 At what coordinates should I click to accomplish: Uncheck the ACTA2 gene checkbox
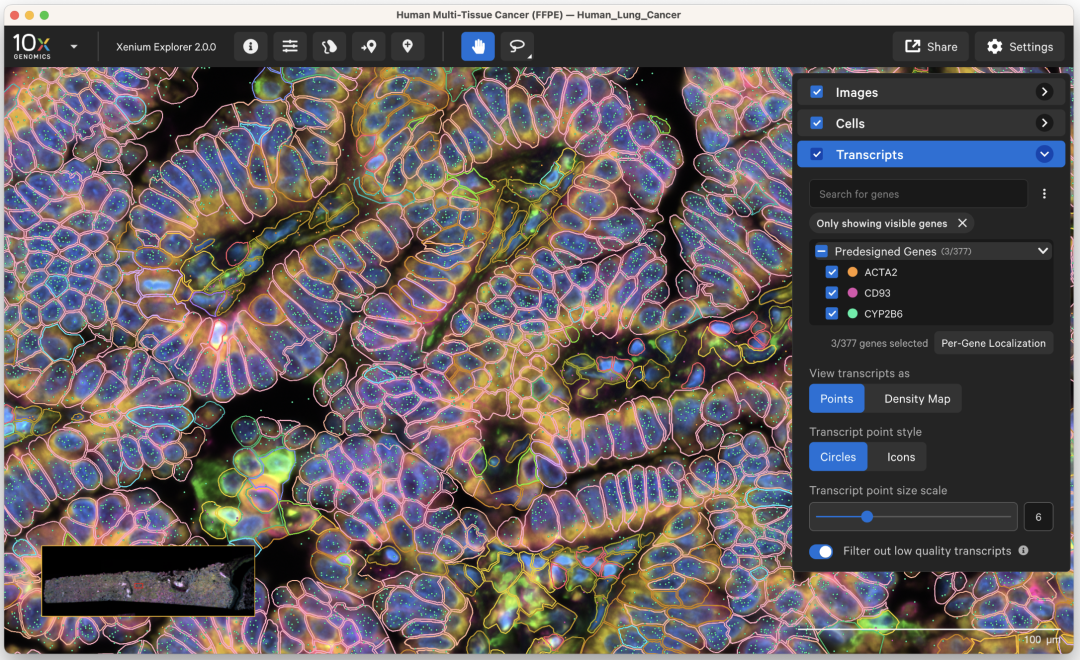pyautogui.click(x=832, y=272)
